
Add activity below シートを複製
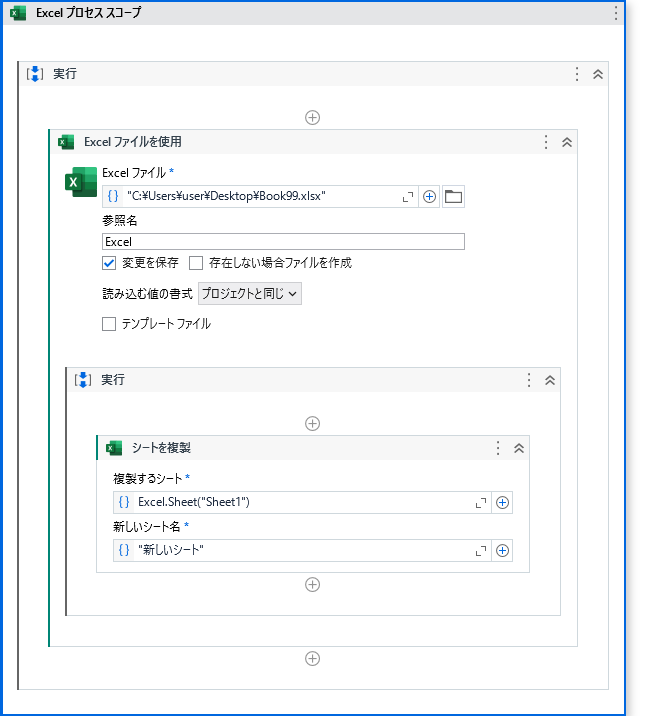click(x=312, y=584)
